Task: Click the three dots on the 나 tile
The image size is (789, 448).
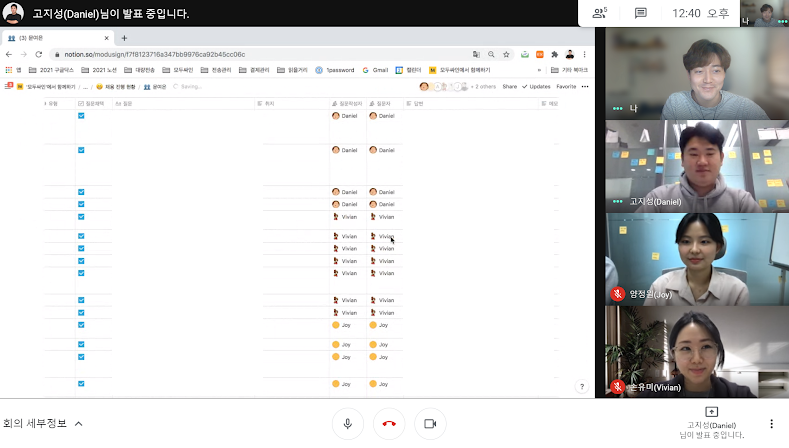Action: coord(617,108)
